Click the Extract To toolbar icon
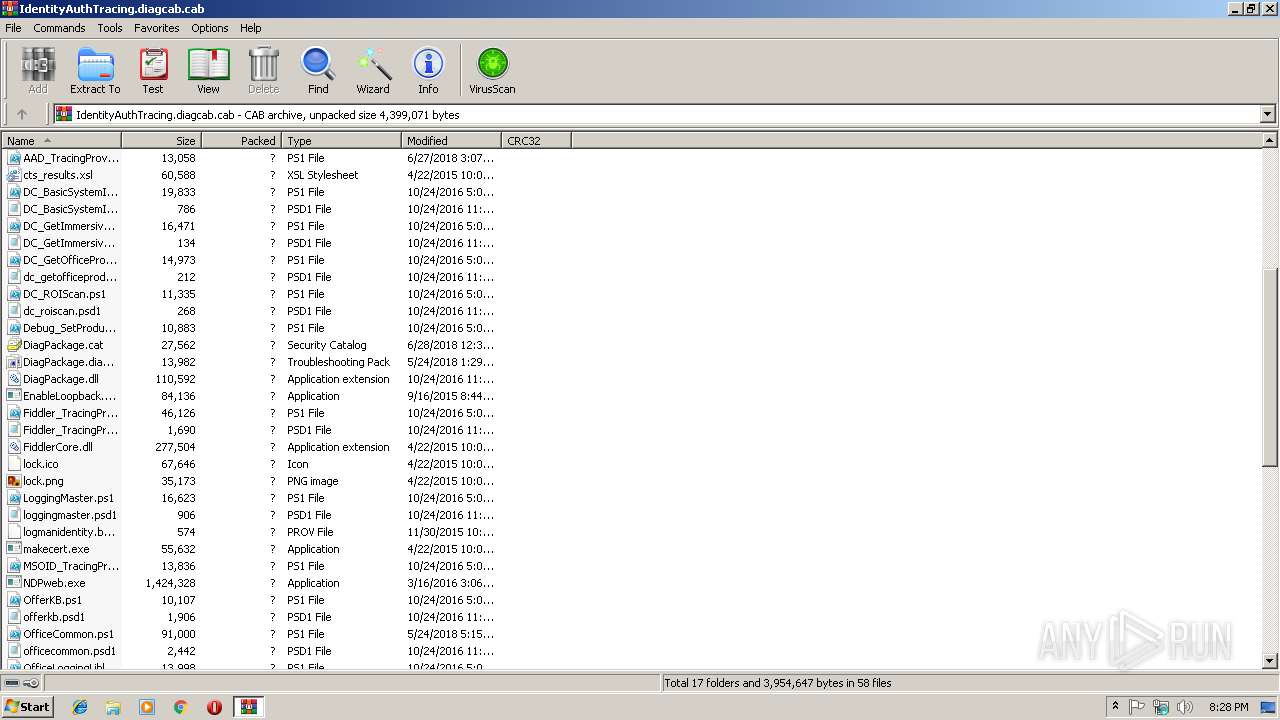The image size is (1280, 720). pyautogui.click(x=95, y=71)
